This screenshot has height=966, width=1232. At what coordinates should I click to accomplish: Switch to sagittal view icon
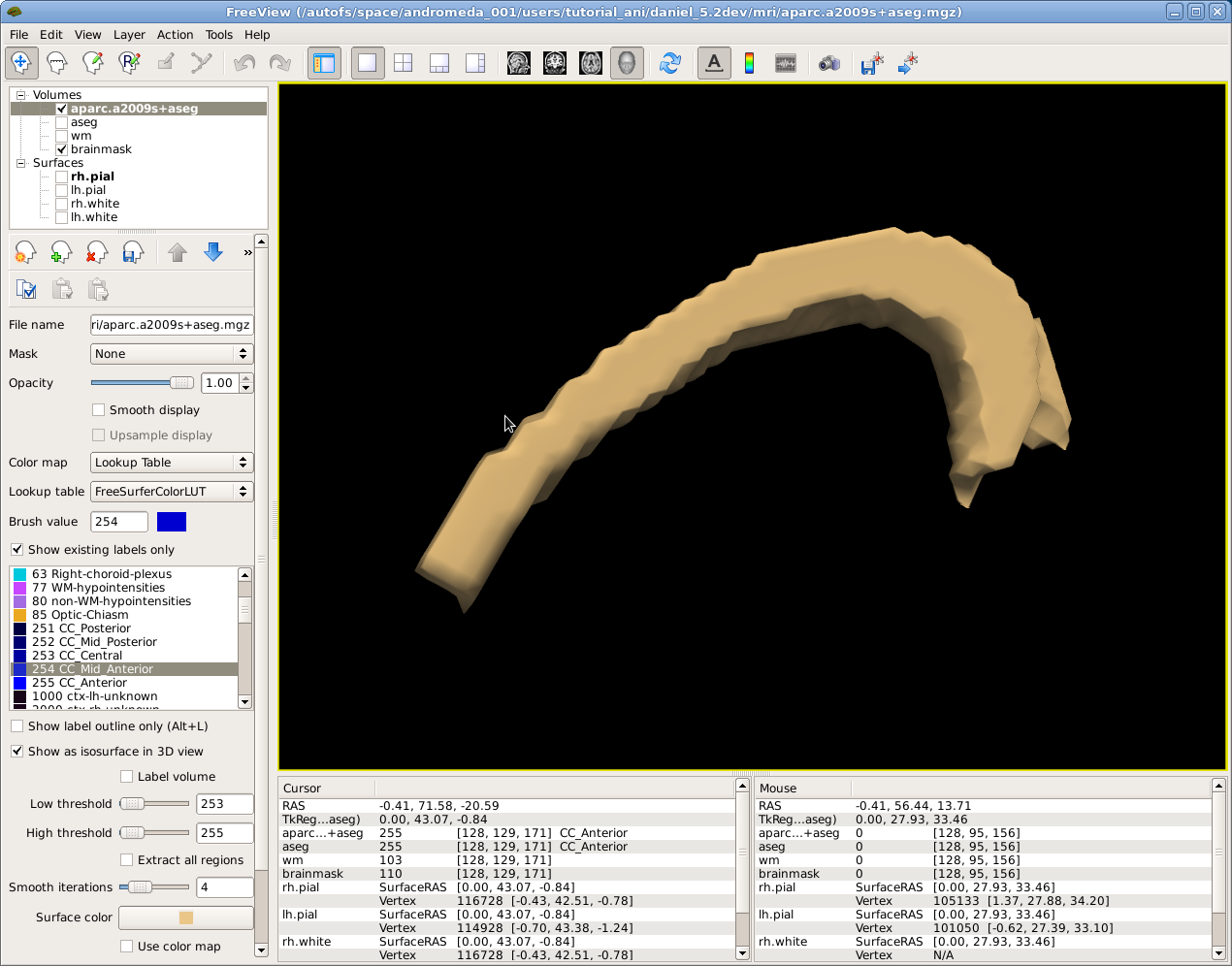[x=519, y=63]
